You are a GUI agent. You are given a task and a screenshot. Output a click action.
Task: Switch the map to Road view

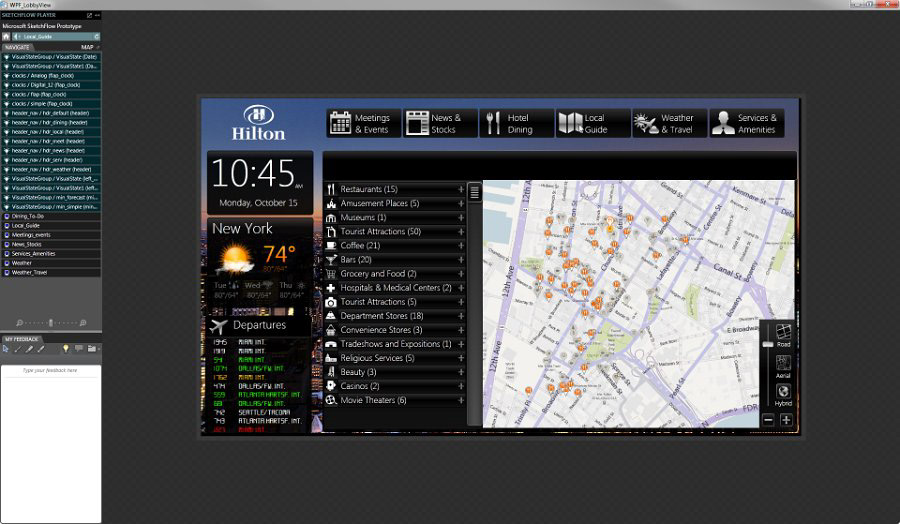(783, 336)
